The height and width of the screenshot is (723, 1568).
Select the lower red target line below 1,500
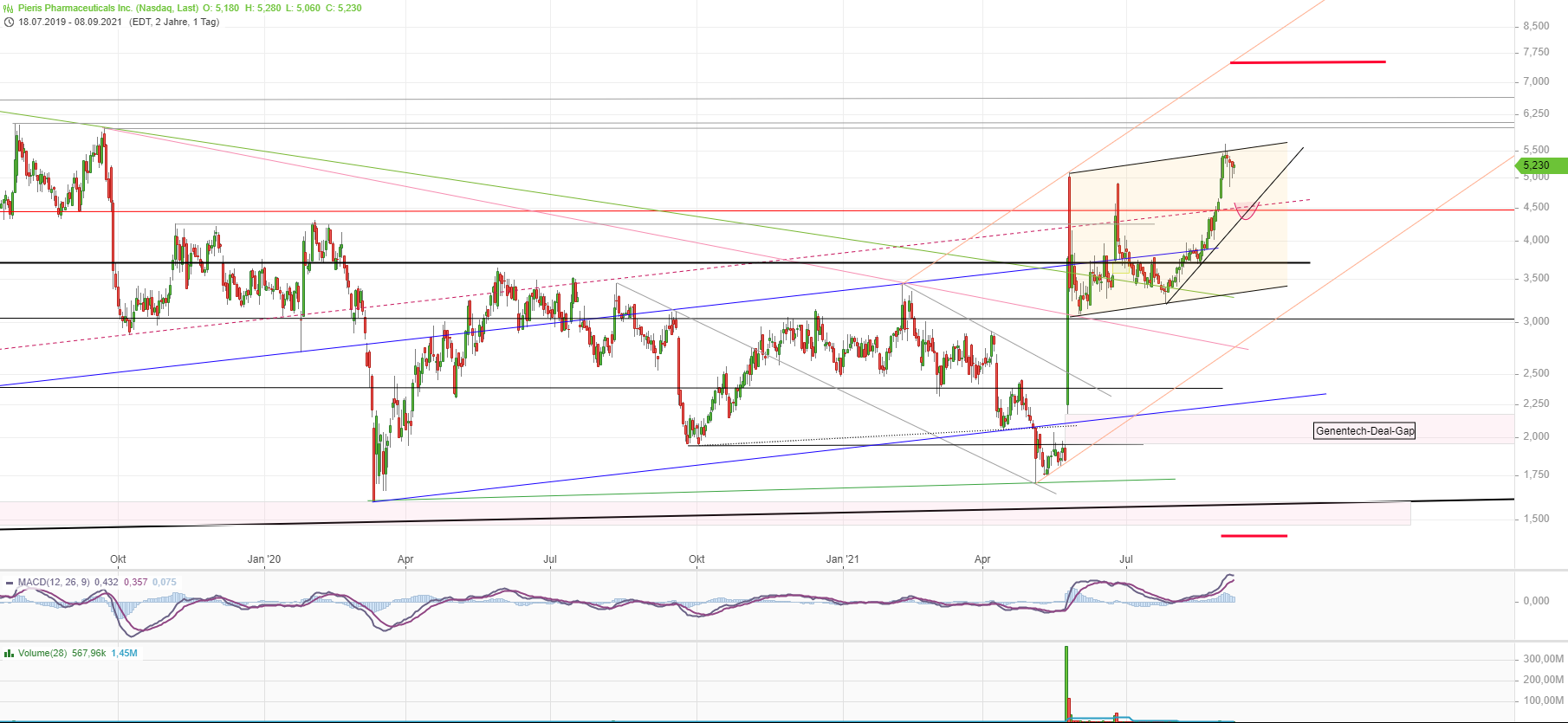[x=1254, y=536]
